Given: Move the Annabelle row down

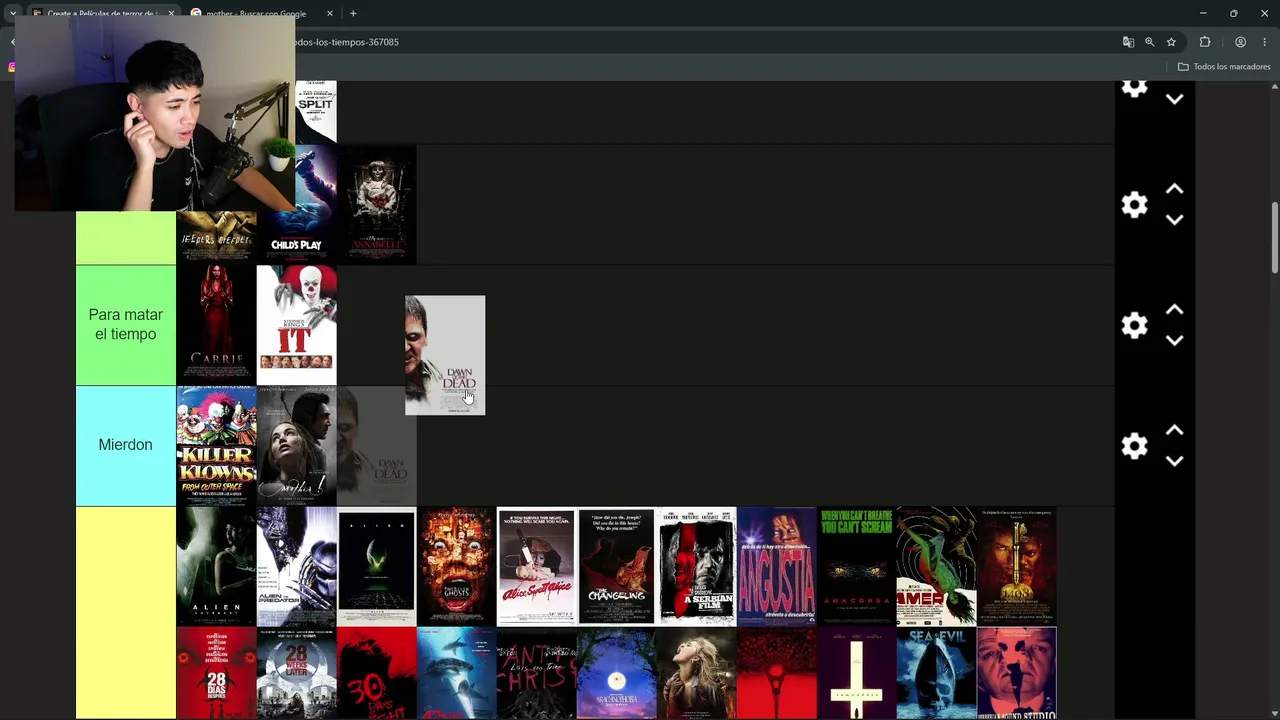Looking at the screenshot, I should coord(1175,219).
